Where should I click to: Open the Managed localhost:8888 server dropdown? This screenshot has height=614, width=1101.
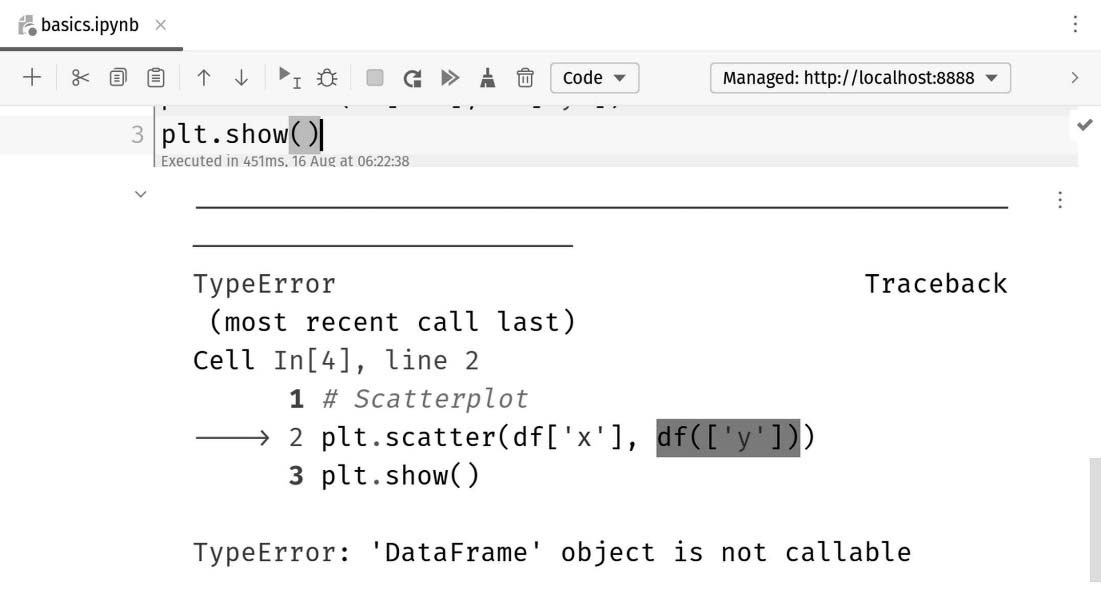(858, 77)
